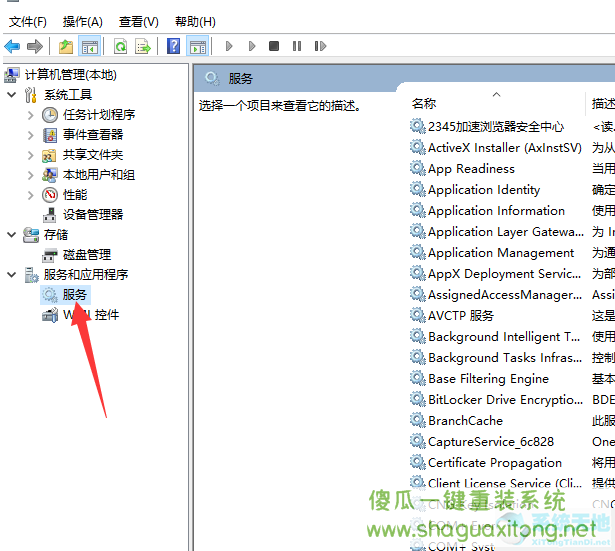Toggle the Show/Hide Console Tree button
The height and width of the screenshot is (551, 615).
[x=89, y=46]
